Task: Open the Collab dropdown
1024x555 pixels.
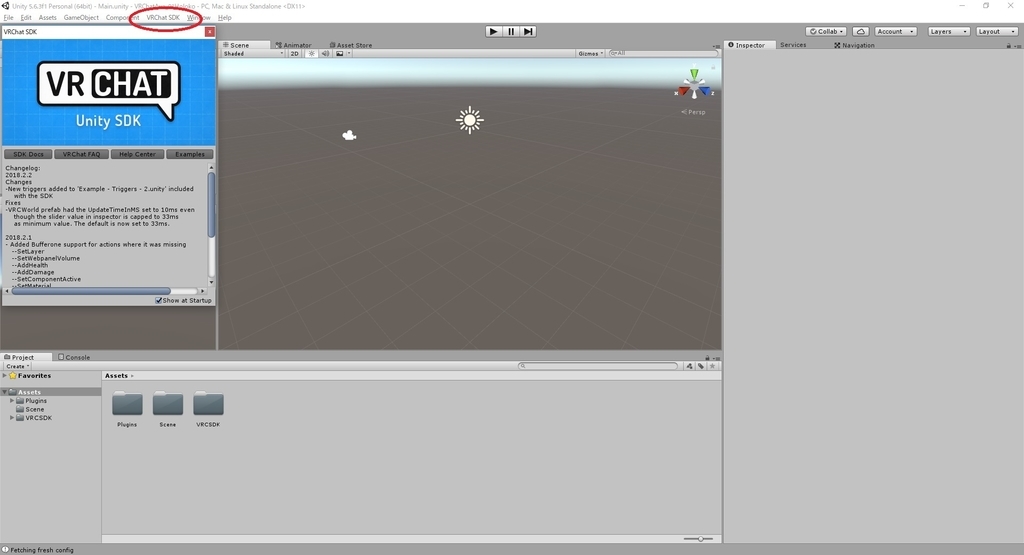Action: click(826, 31)
